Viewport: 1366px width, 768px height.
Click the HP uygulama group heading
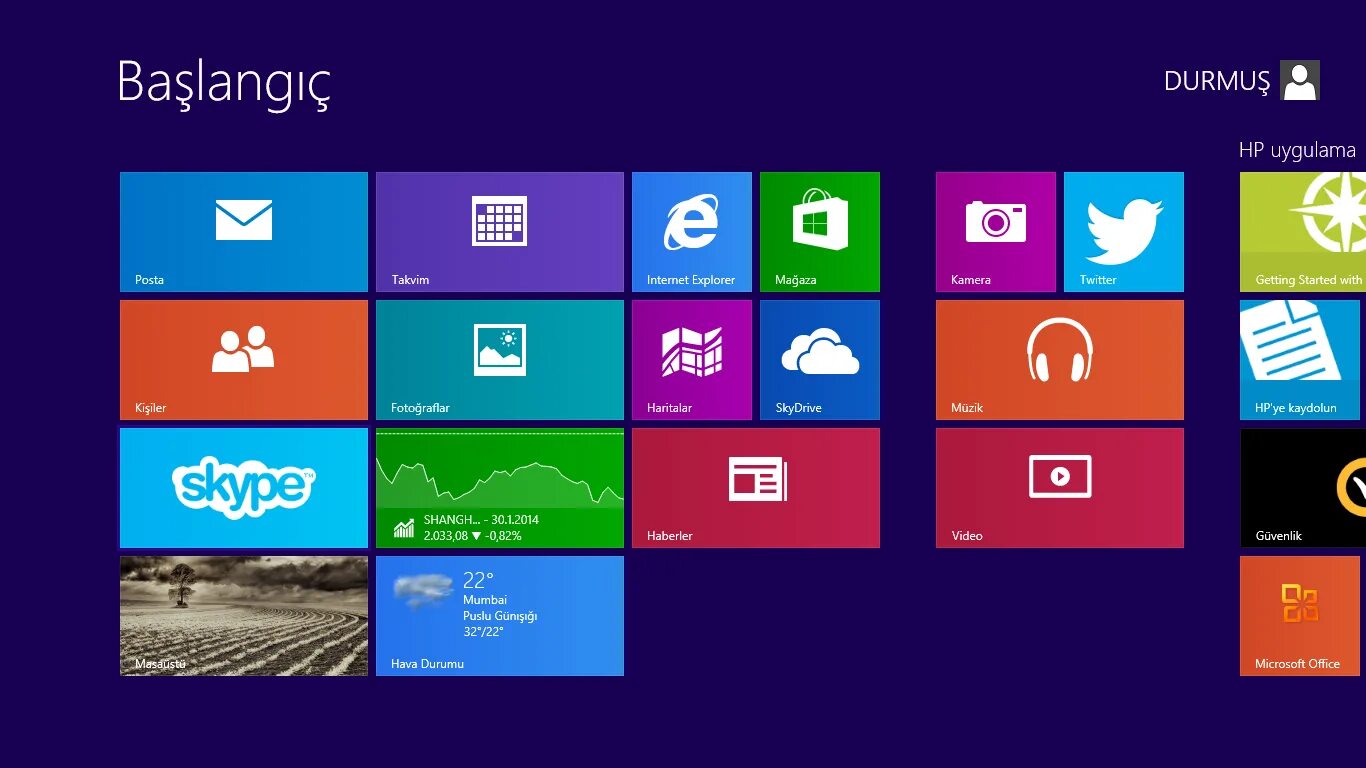1297,150
